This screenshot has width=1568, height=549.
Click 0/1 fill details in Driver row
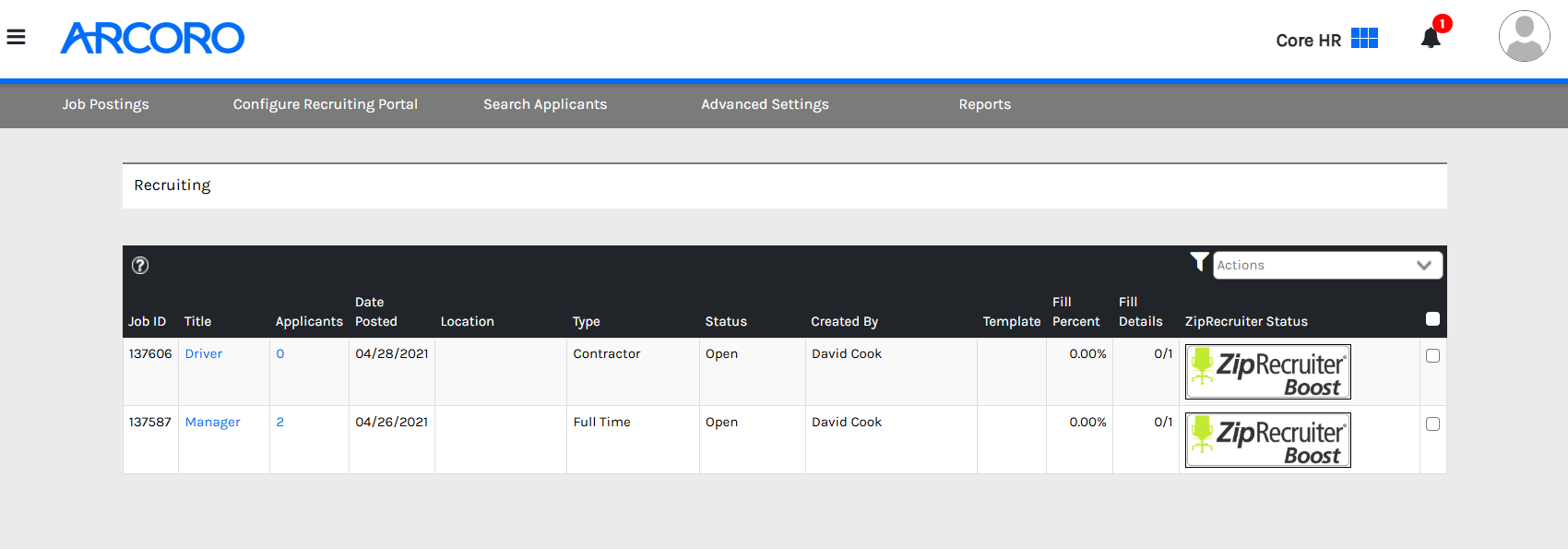[x=1163, y=353]
